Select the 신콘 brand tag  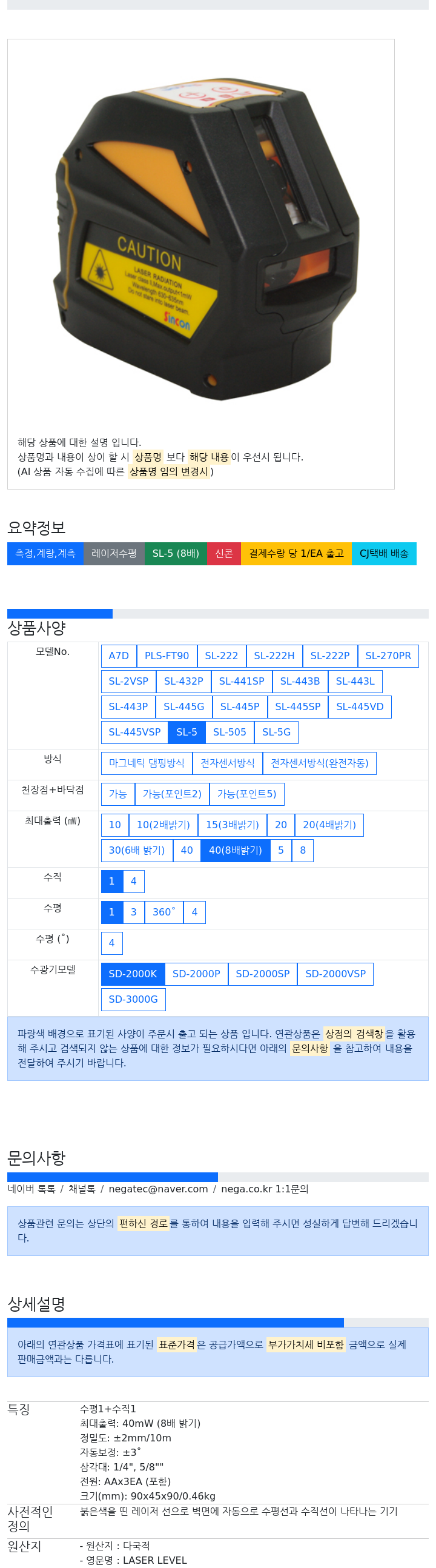(225, 554)
